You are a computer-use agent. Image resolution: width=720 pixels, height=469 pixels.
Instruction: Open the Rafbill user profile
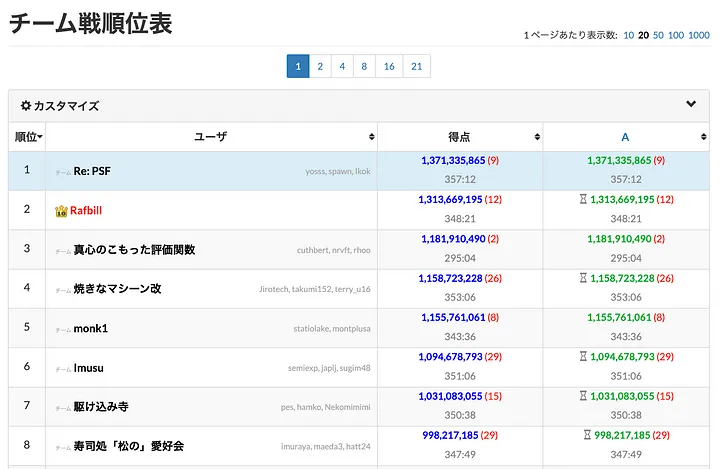[86, 211]
